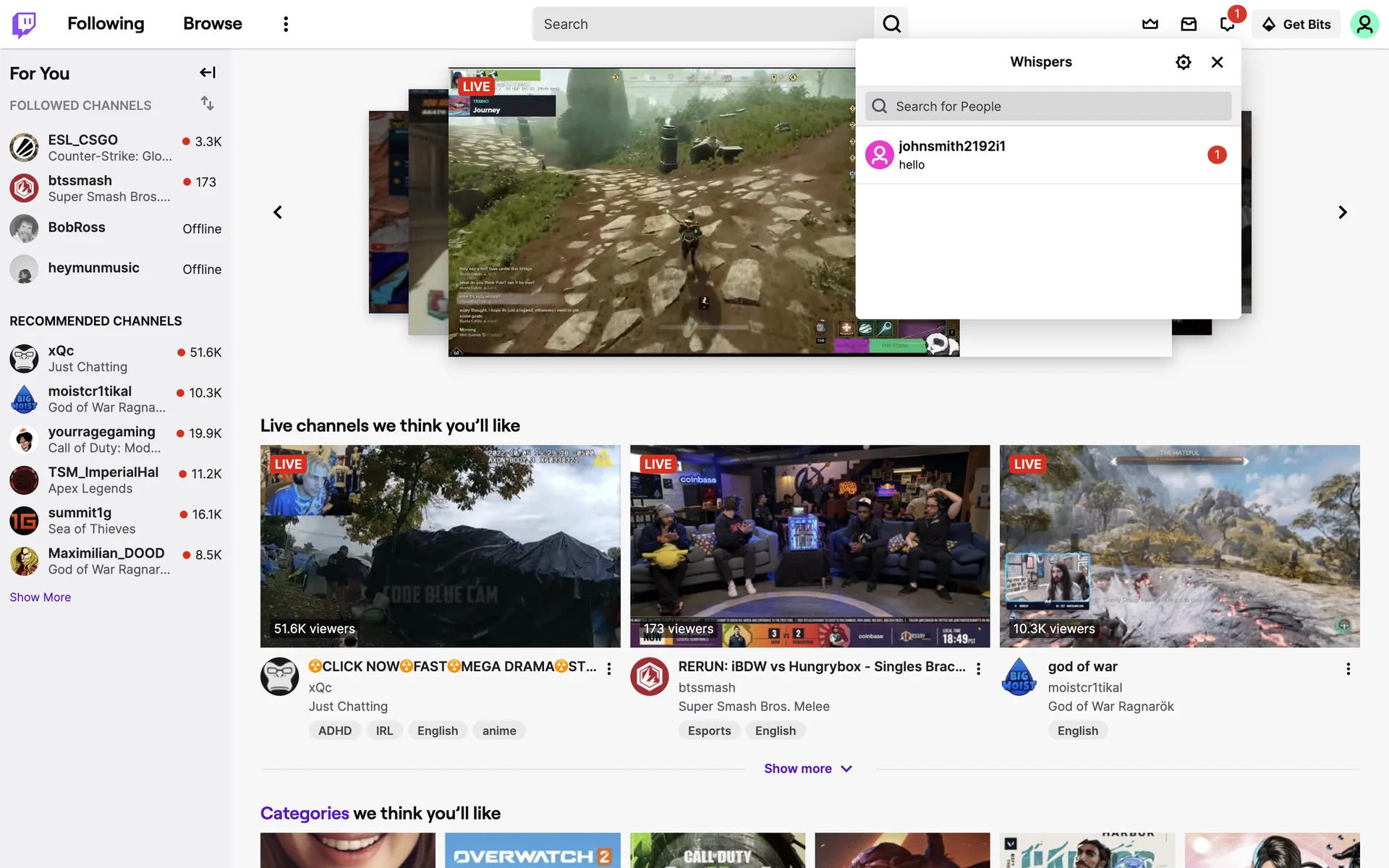Screen dimensions: 1389x868
Task: Open options menu for xQc stream card
Action: point(609,668)
